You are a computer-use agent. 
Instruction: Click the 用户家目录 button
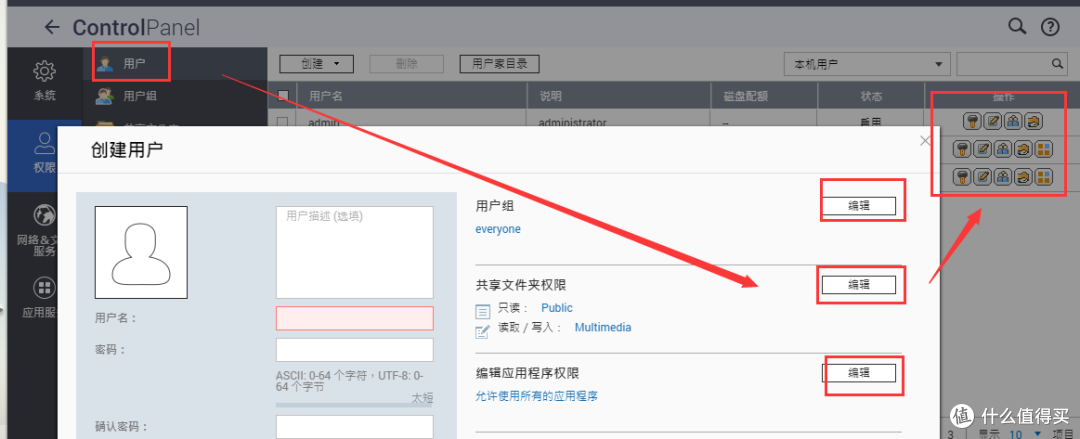point(499,64)
